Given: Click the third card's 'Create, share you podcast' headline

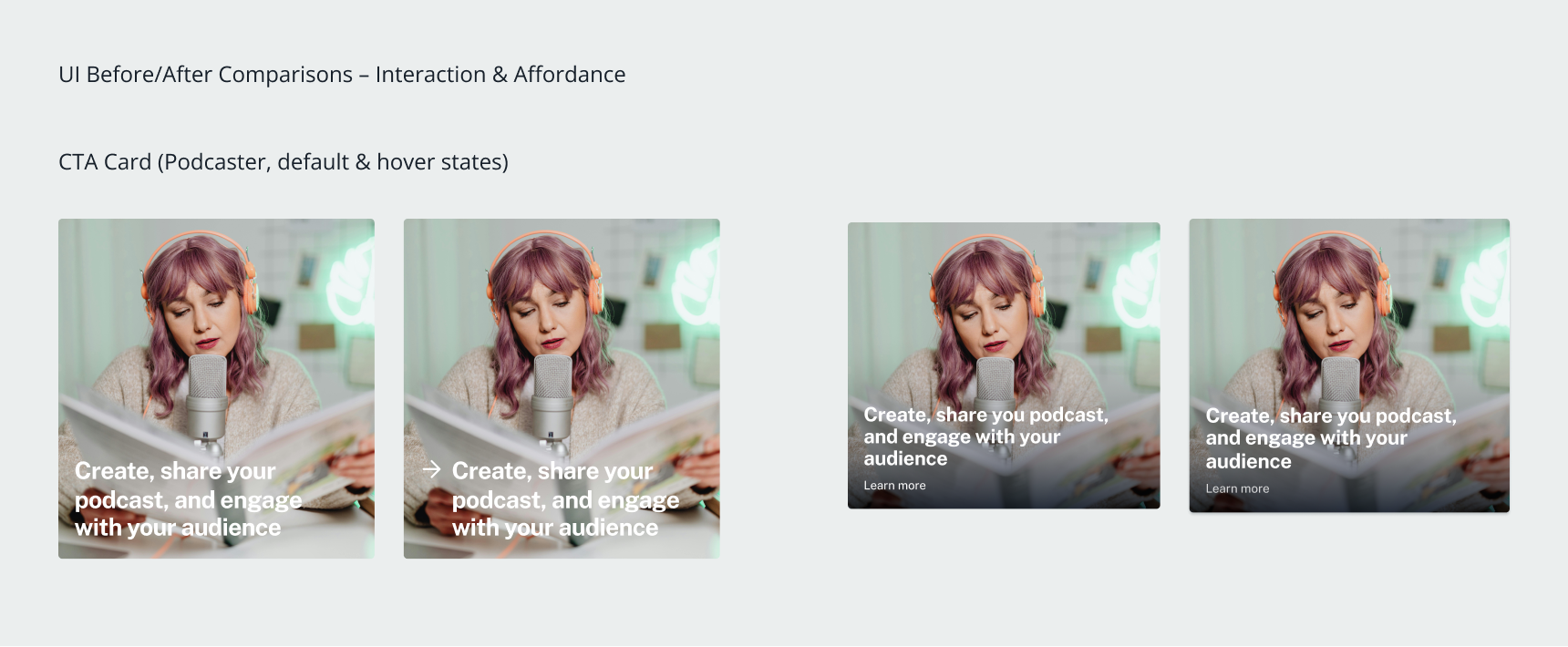Looking at the screenshot, I should coord(986,436).
